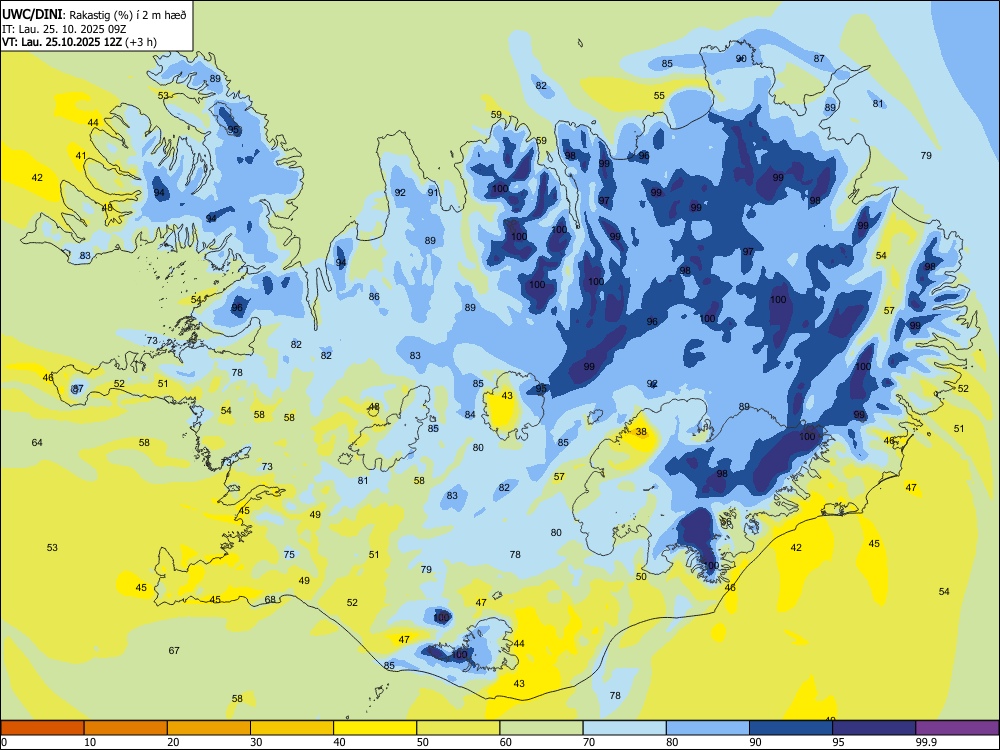Click the purple legend swatch above 99.9
The image size is (1000, 750).
click(957, 728)
